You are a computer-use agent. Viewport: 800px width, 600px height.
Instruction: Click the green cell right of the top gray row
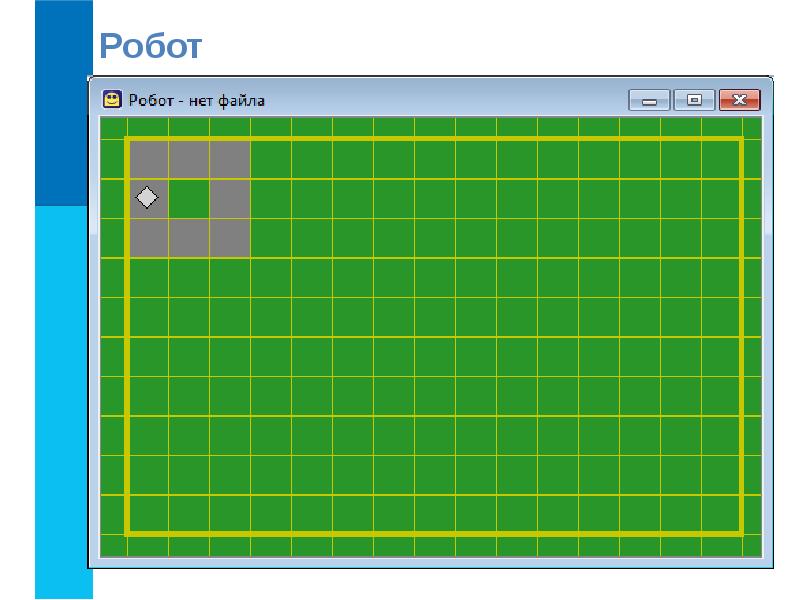coord(270,160)
